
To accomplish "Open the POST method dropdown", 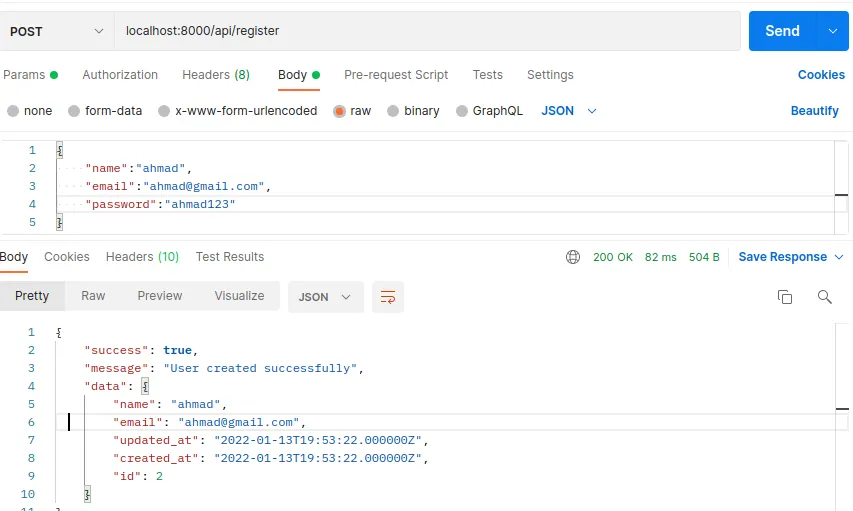I will (57, 31).
